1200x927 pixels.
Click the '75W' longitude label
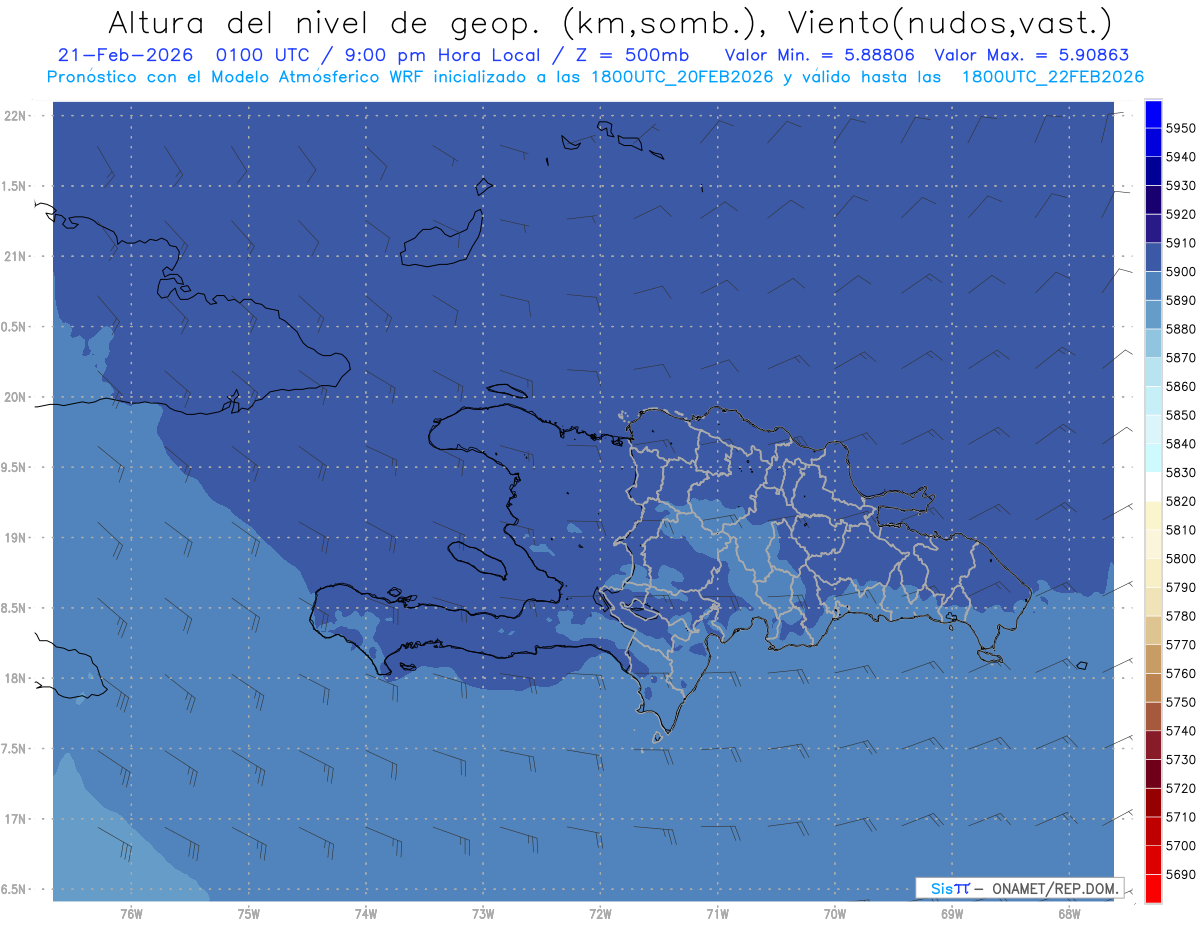(x=248, y=914)
